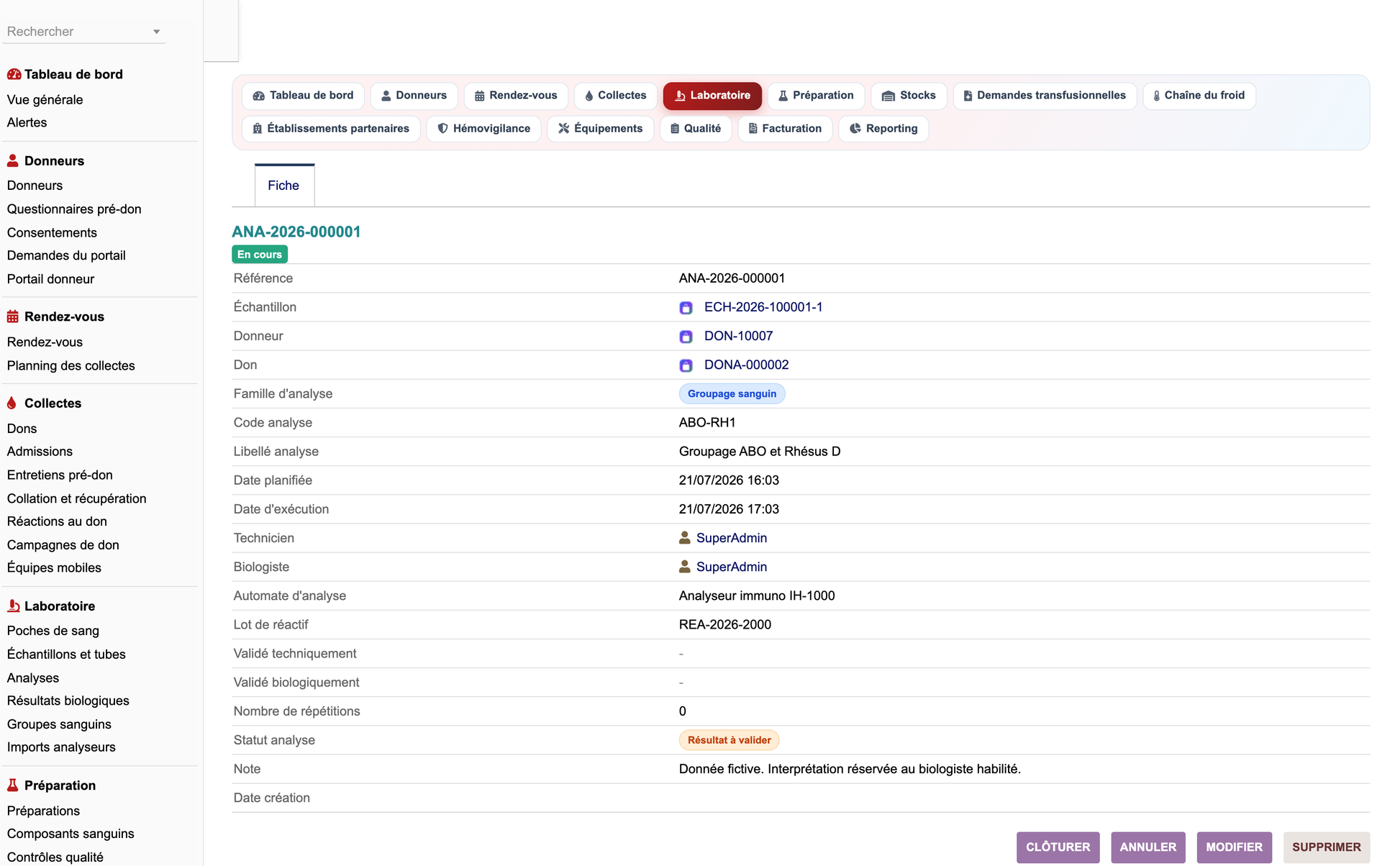Open Campagnes de don in sidebar

63,545
